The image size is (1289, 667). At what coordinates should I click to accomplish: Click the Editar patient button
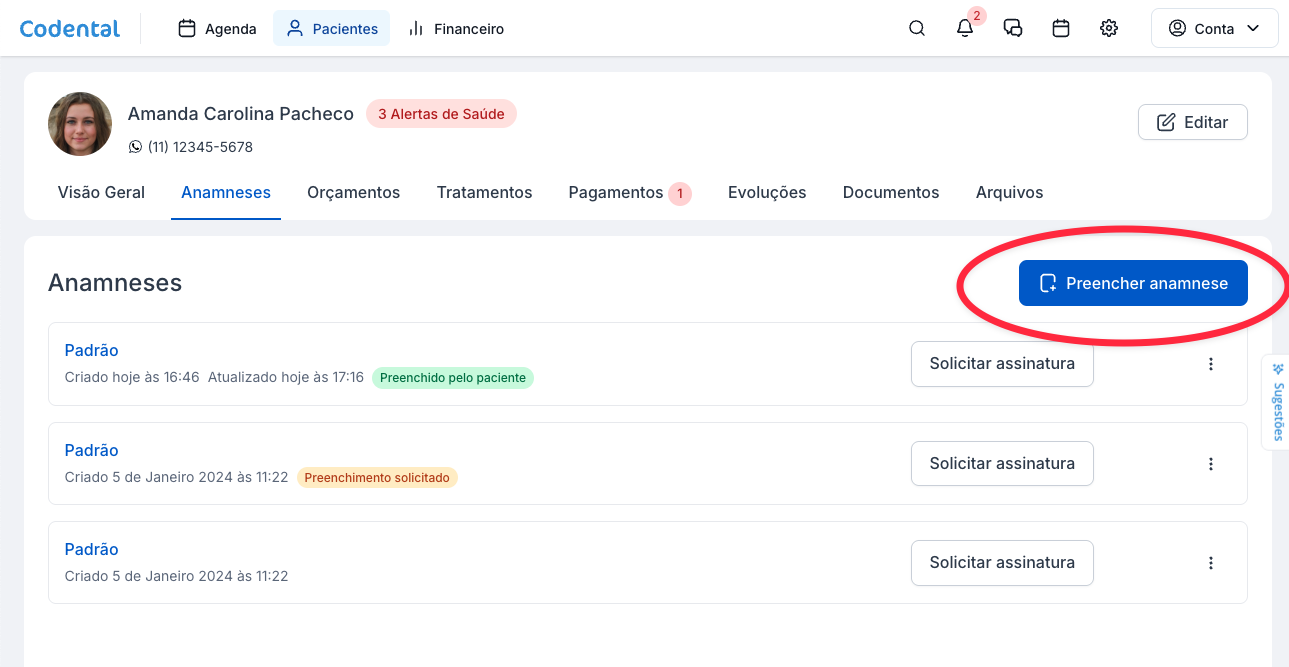pyautogui.click(x=1192, y=122)
